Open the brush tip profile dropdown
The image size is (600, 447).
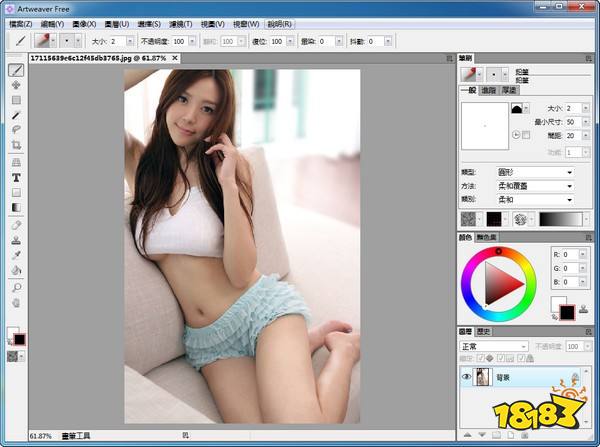coord(527,108)
